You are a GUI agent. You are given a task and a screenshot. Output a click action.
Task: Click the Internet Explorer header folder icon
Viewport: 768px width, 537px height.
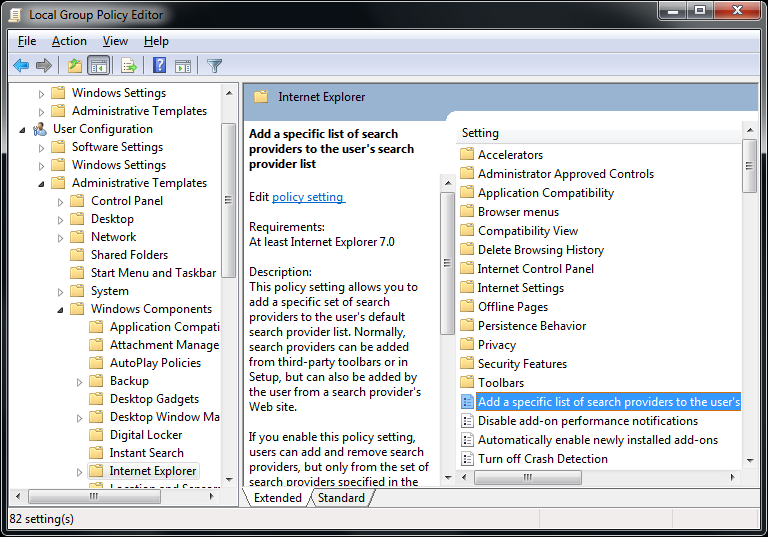point(261,97)
